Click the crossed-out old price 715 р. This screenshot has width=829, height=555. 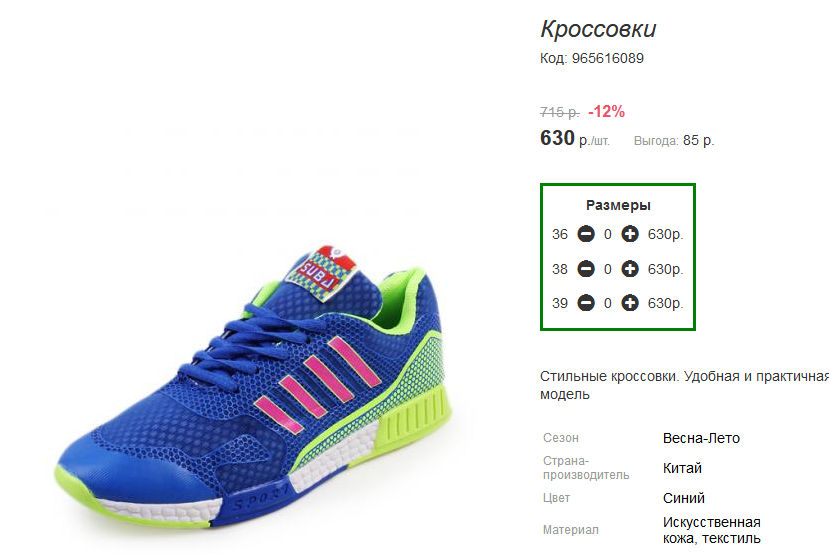coord(559,112)
